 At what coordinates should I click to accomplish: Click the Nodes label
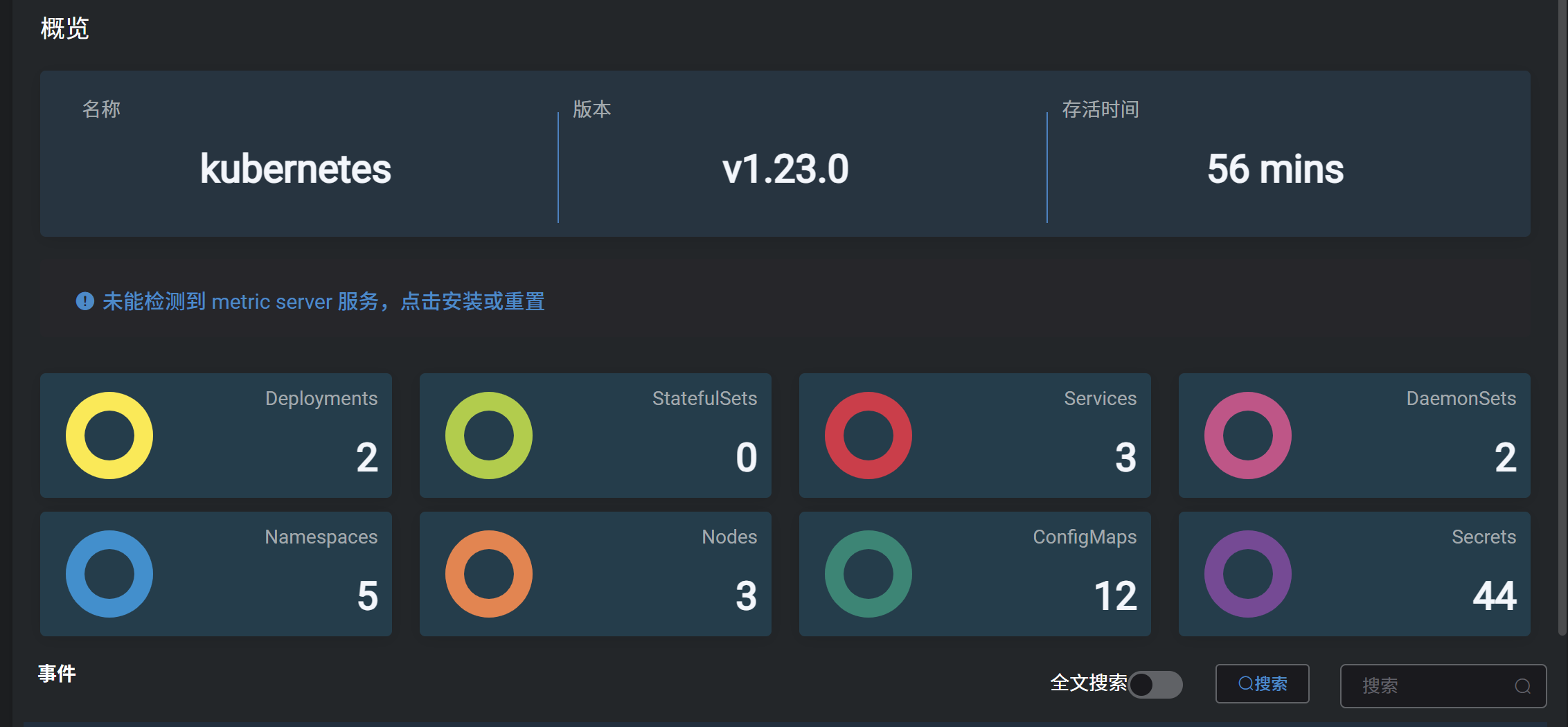tap(729, 537)
